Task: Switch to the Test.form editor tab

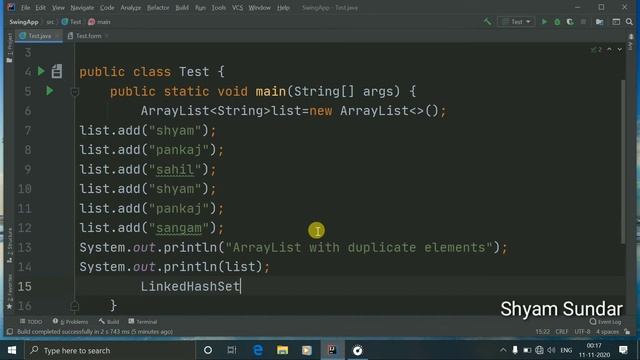Action: 88,36
